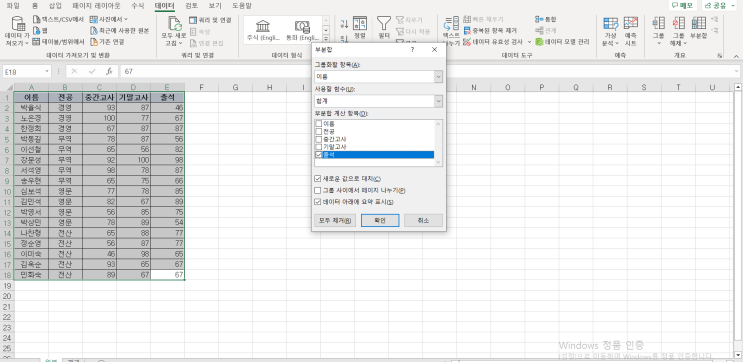
Task: Click the sort ascending icon
Action: 344,24
